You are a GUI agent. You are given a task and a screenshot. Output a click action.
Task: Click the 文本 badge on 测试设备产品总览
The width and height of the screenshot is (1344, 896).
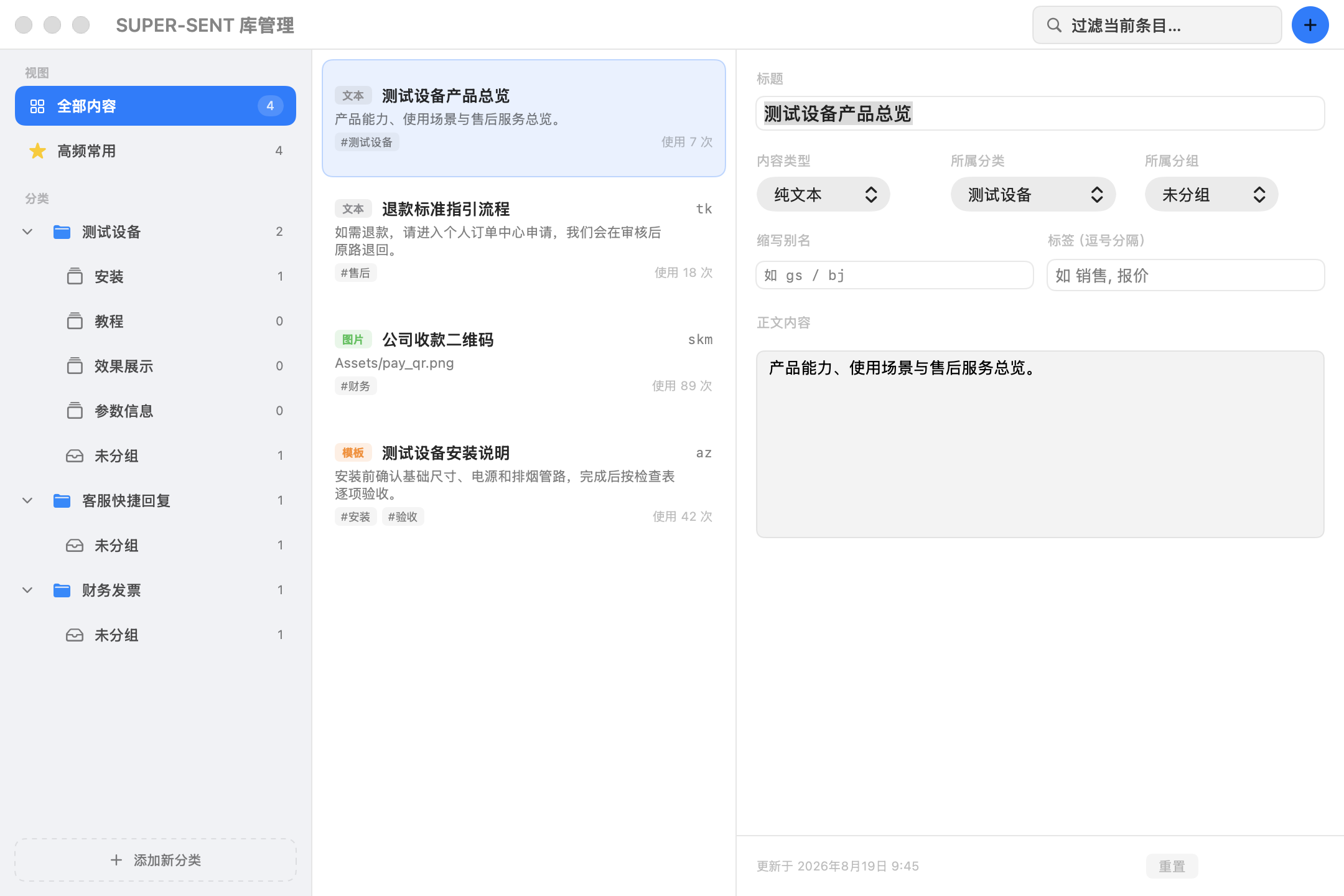tap(353, 96)
